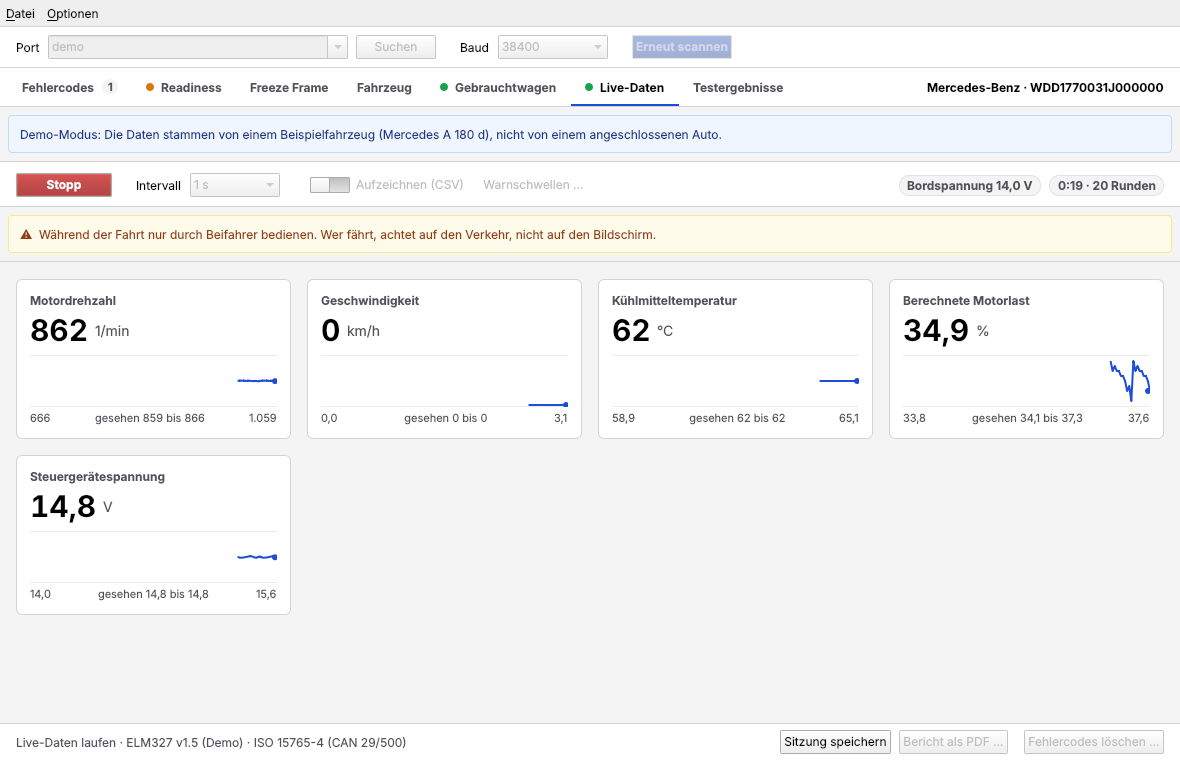Click 'gesehen 34,1 bis 37,3' range text
The height and width of the screenshot is (760, 1180).
click(x=1026, y=418)
